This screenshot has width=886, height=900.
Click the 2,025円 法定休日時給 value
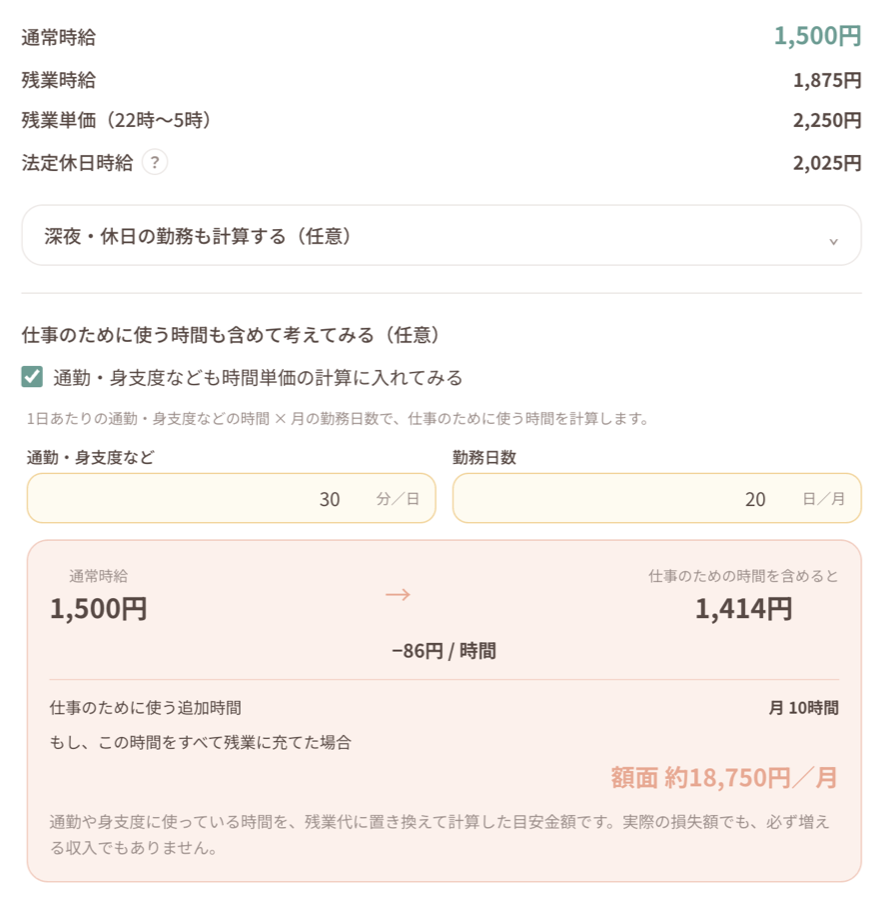827,163
